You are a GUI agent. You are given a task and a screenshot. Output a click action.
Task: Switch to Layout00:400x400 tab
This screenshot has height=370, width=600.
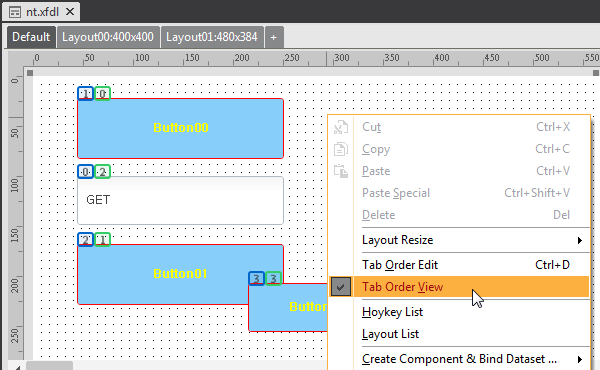point(108,37)
